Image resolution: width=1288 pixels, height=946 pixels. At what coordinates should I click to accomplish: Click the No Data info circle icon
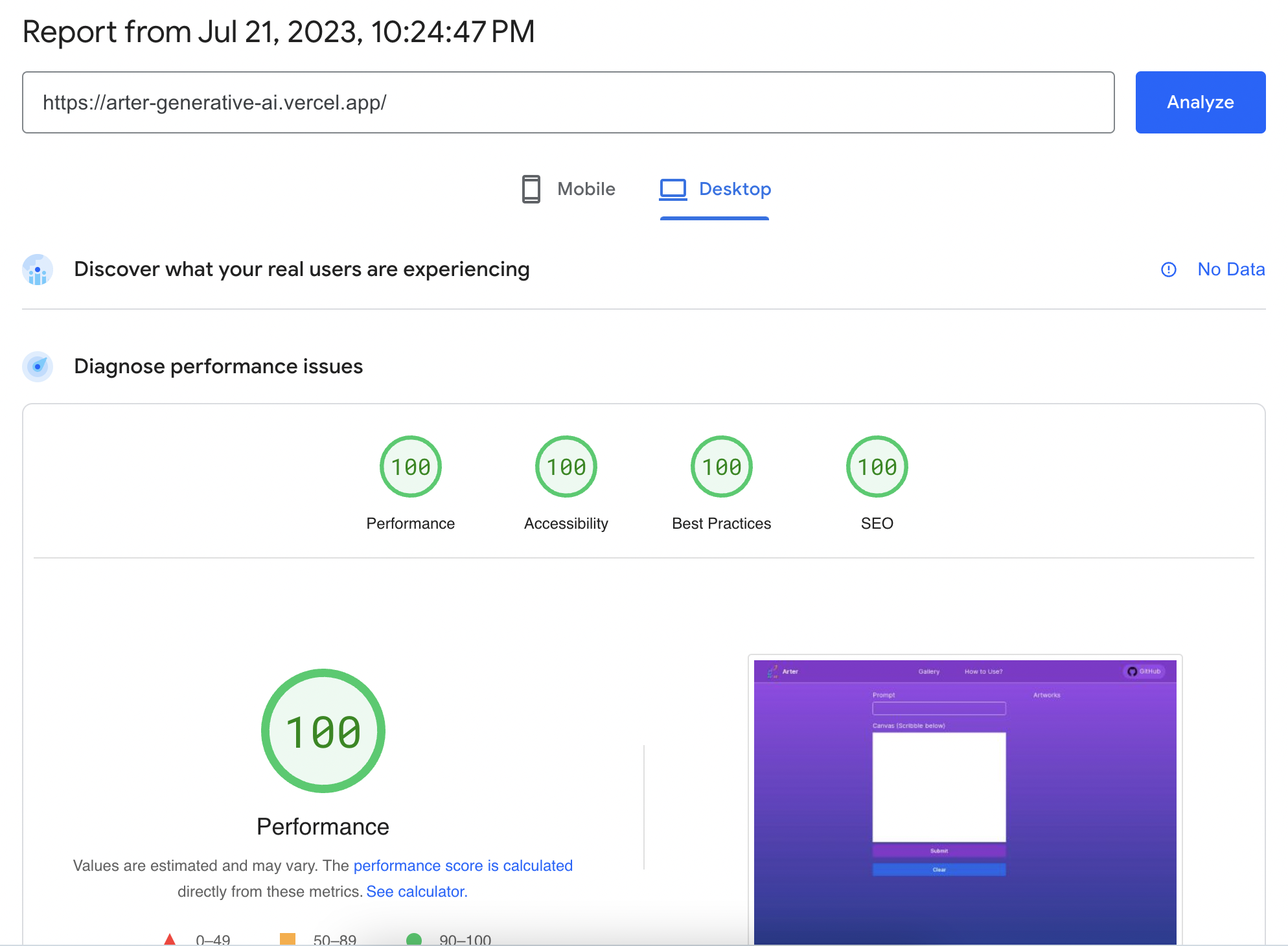click(1168, 270)
